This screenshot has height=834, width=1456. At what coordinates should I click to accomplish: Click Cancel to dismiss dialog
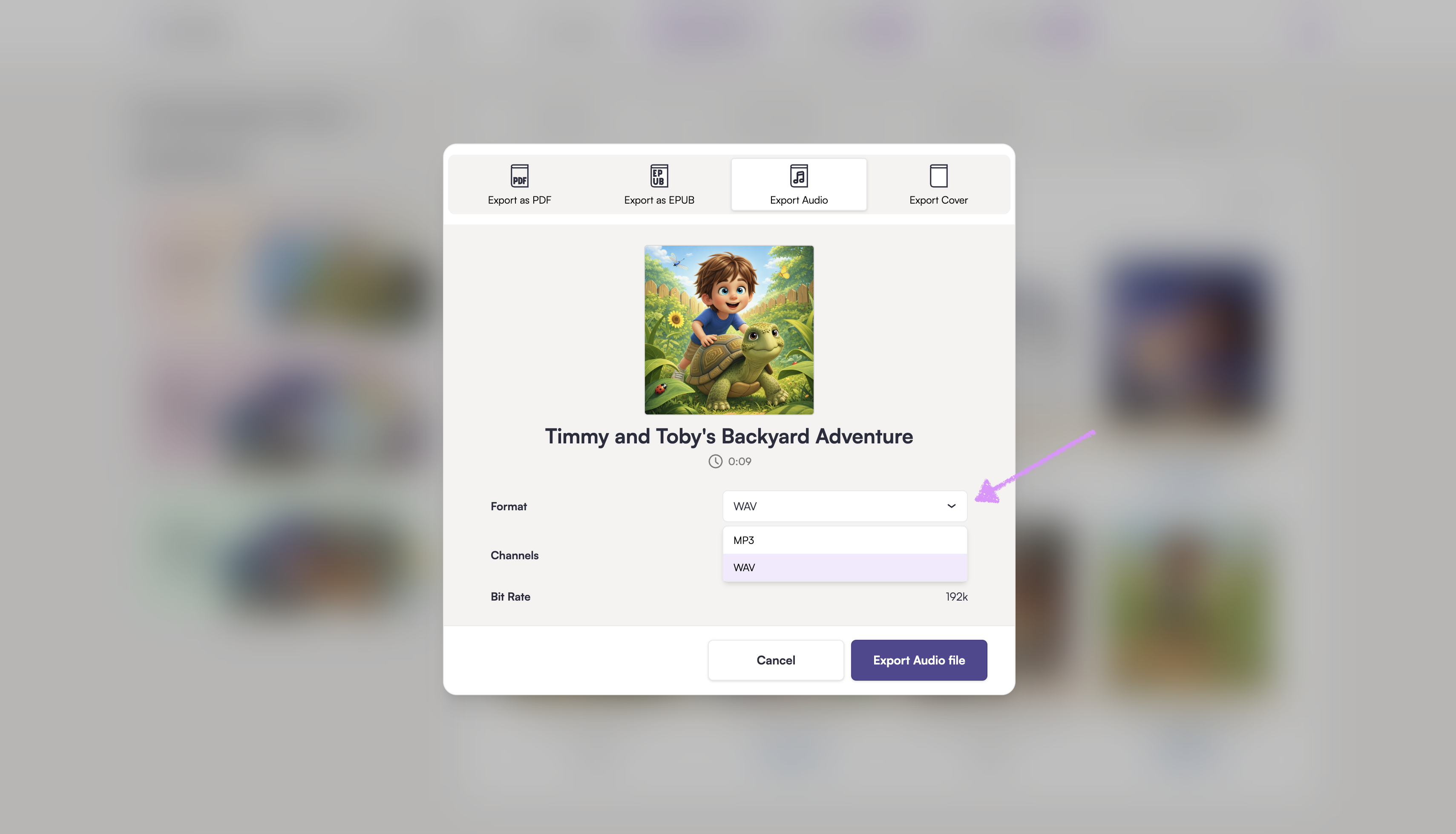coord(776,660)
